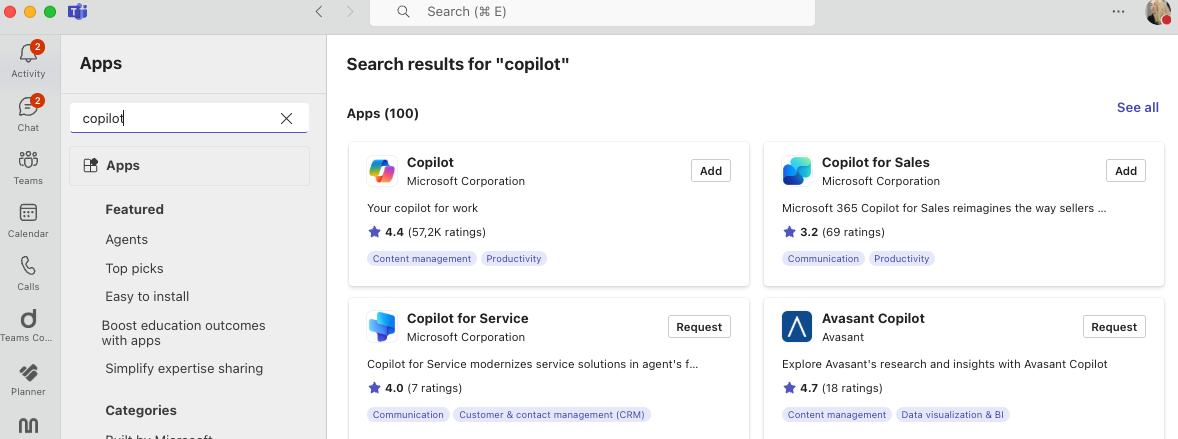
Task: Open the profile avatar menu
Action: click(1158, 12)
